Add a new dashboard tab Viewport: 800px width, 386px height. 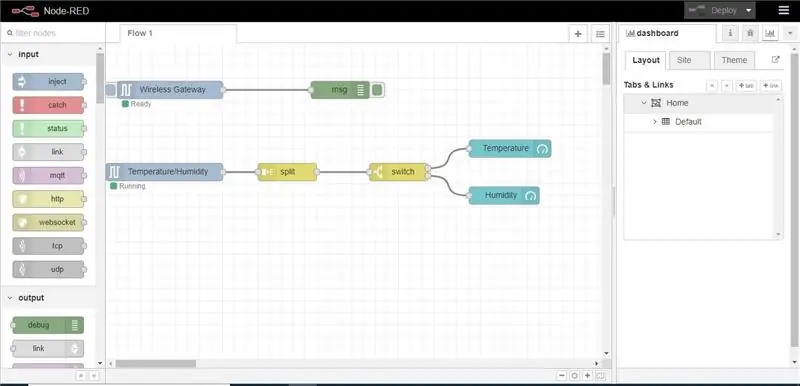[746, 86]
